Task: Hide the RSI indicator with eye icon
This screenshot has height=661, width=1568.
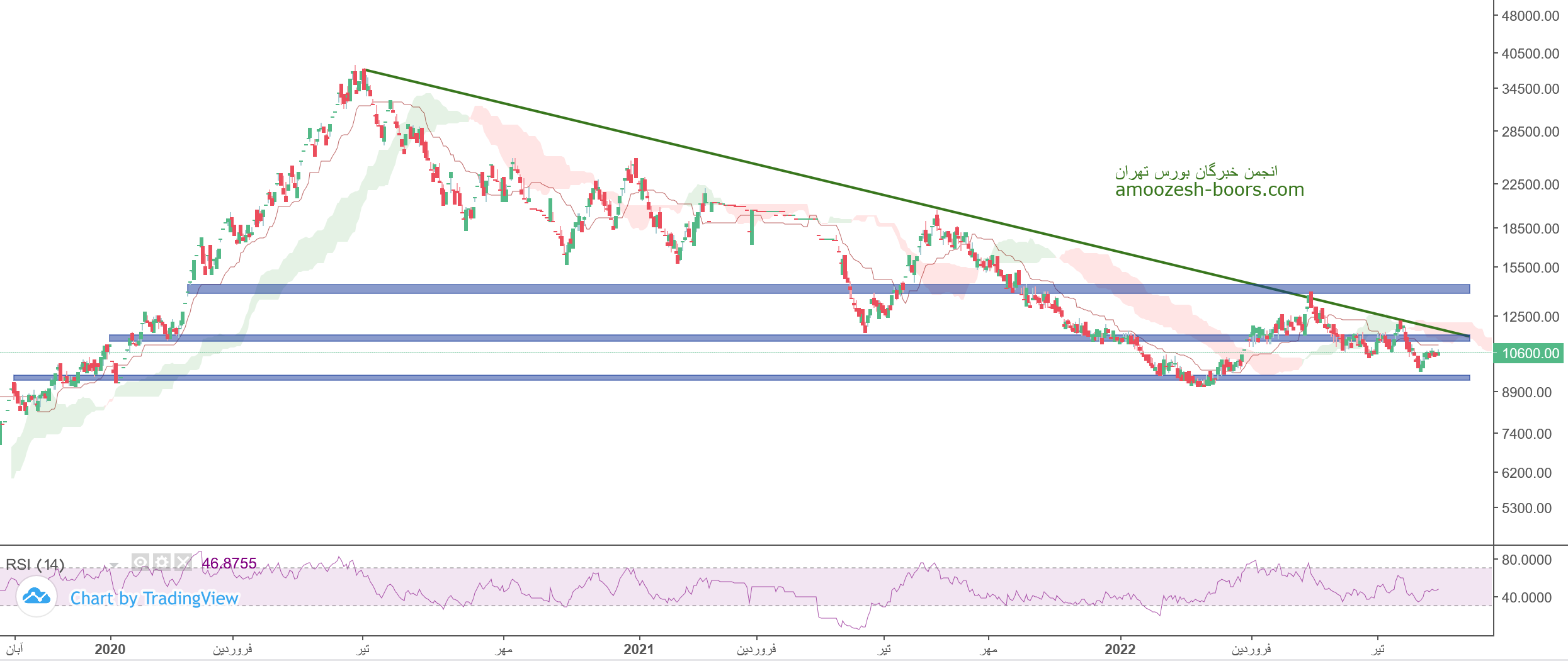Action: click(140, 562)
